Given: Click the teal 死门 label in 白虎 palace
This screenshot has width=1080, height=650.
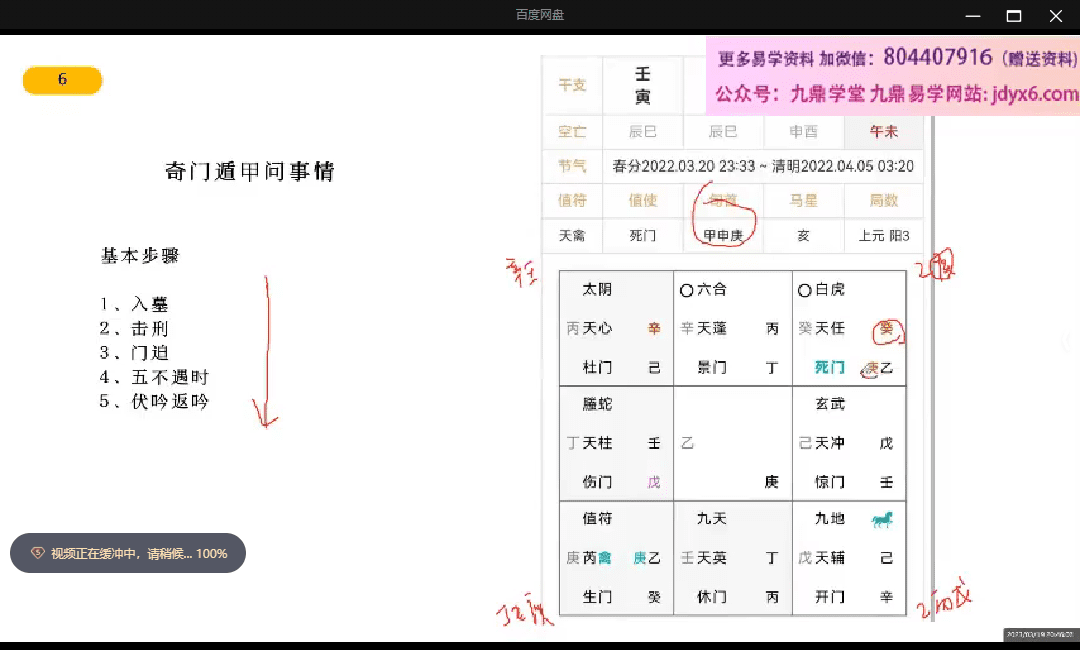Looking at the screenshot, I should [827, 367].
